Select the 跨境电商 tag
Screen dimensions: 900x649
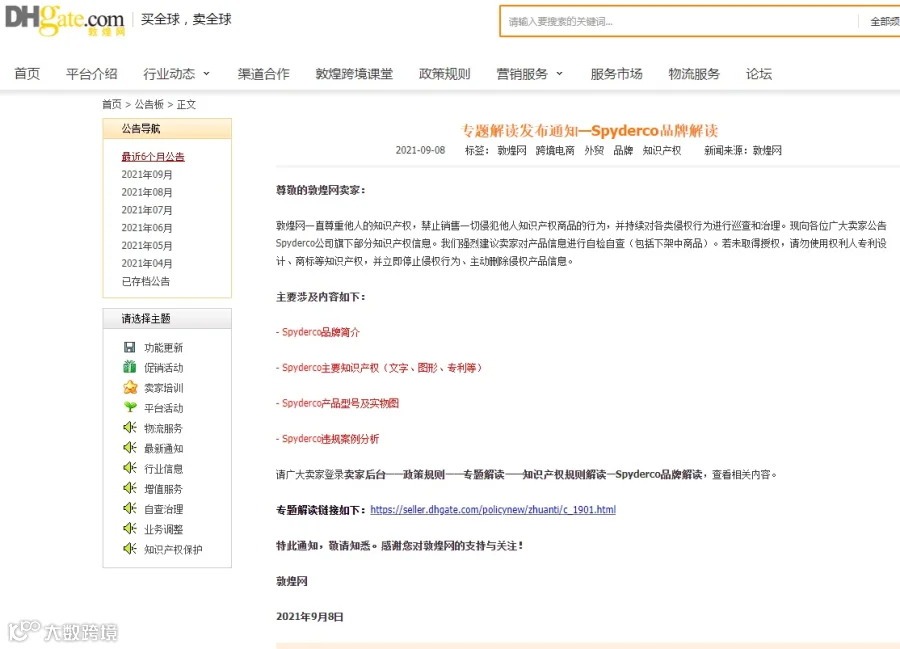(555, 150)
